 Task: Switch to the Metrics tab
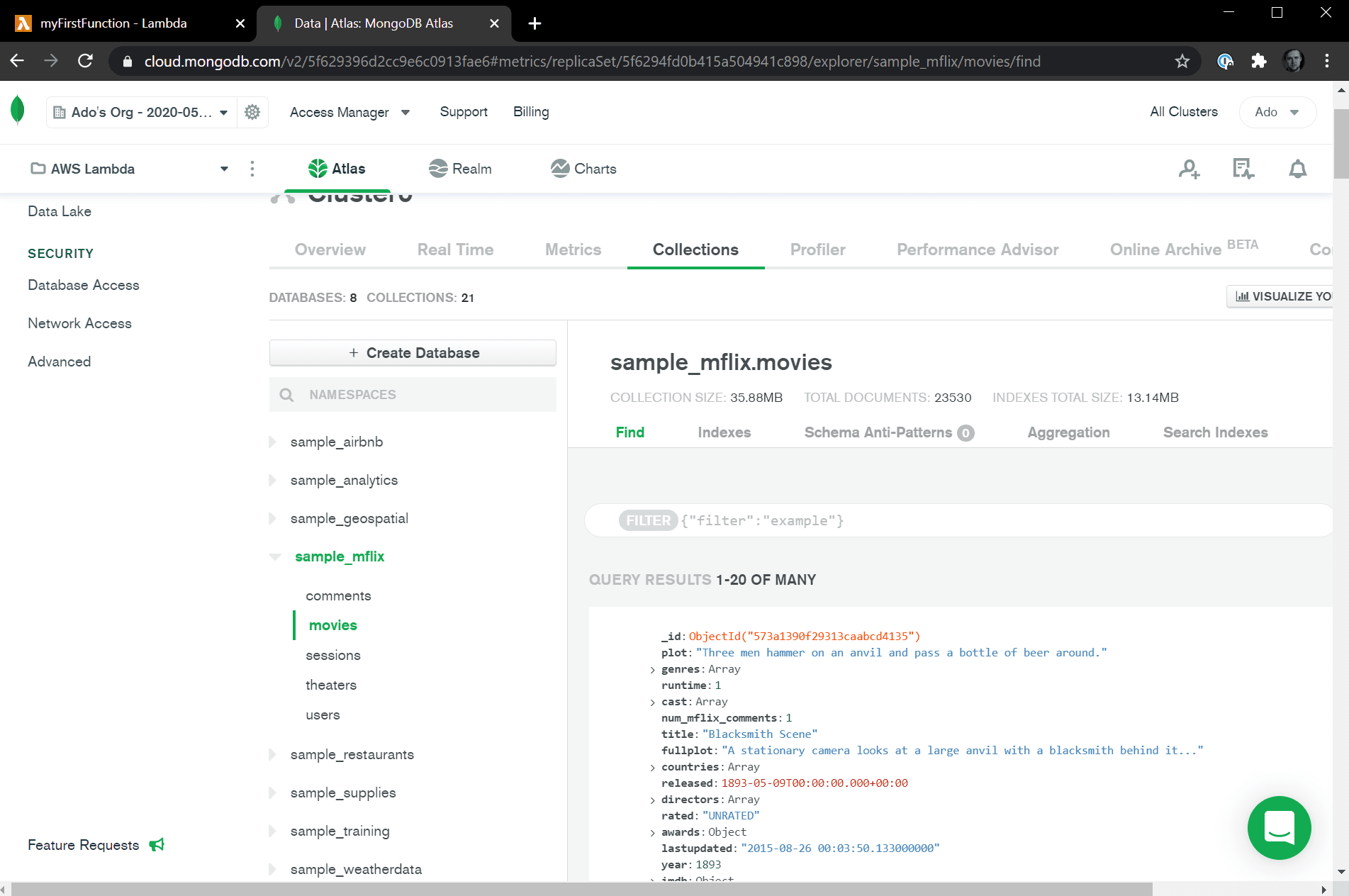point(573,250)
